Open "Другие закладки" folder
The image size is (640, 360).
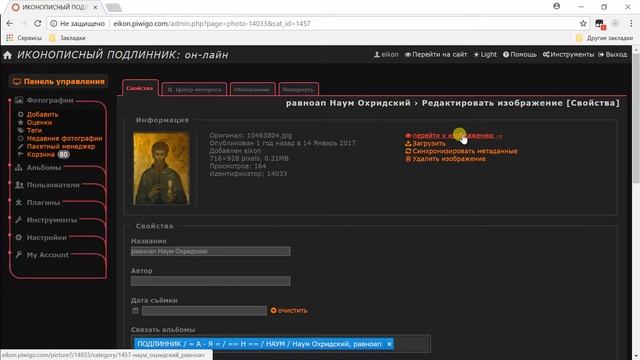tap(604, 38)
